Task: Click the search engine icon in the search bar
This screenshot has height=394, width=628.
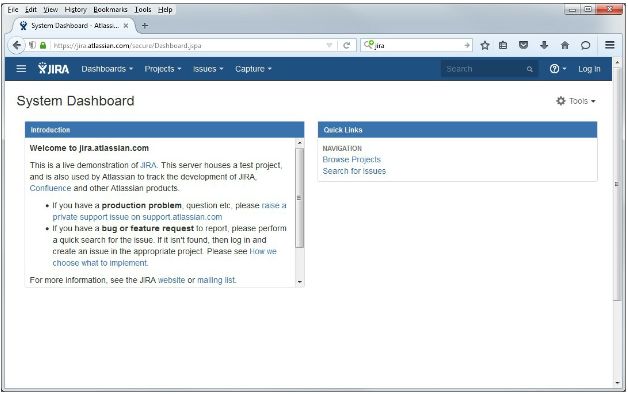Action: coord(369,45)
